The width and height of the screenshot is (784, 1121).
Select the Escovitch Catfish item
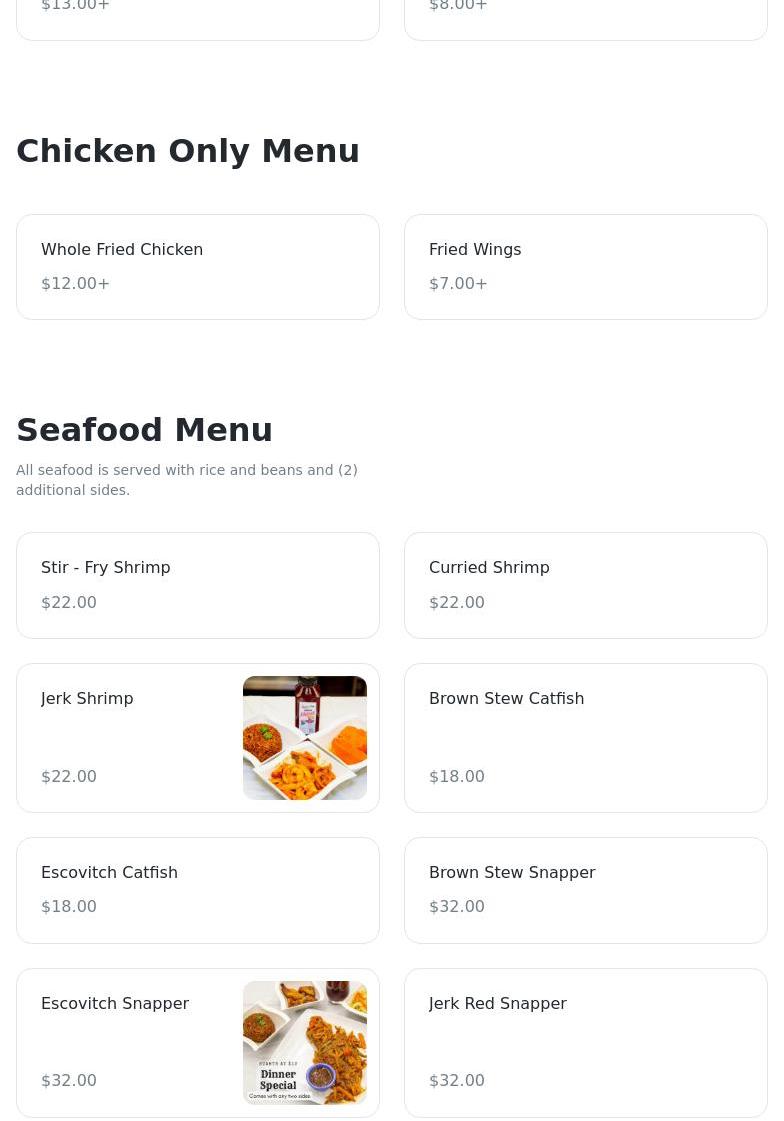click(x=198, y=890)
